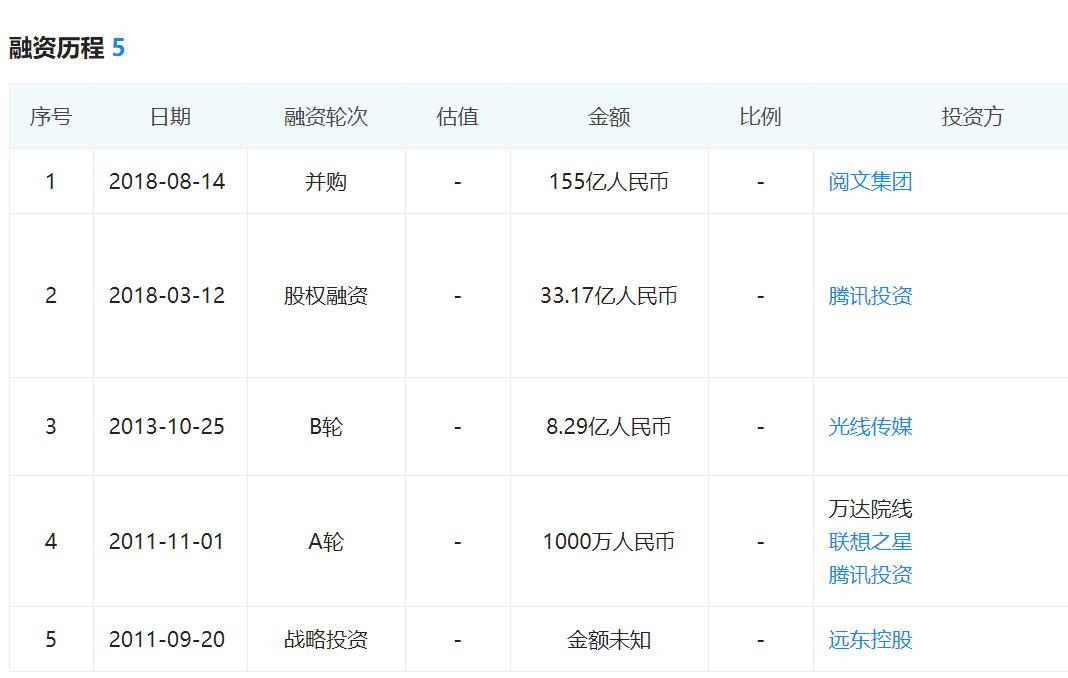The height and width of the screenshot is (678, 1068).
Task: Click the 万达院线 investor text
Action: click(870, 509)
